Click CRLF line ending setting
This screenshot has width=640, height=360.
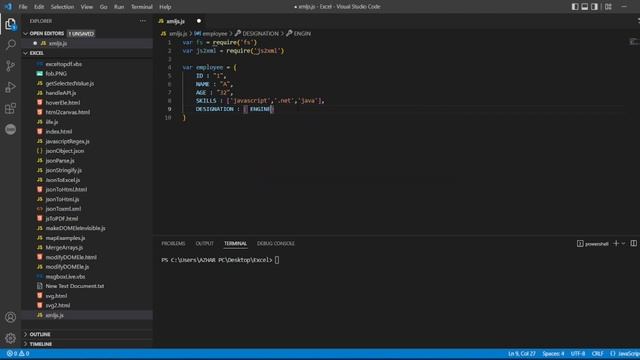(x=598, y=353)
